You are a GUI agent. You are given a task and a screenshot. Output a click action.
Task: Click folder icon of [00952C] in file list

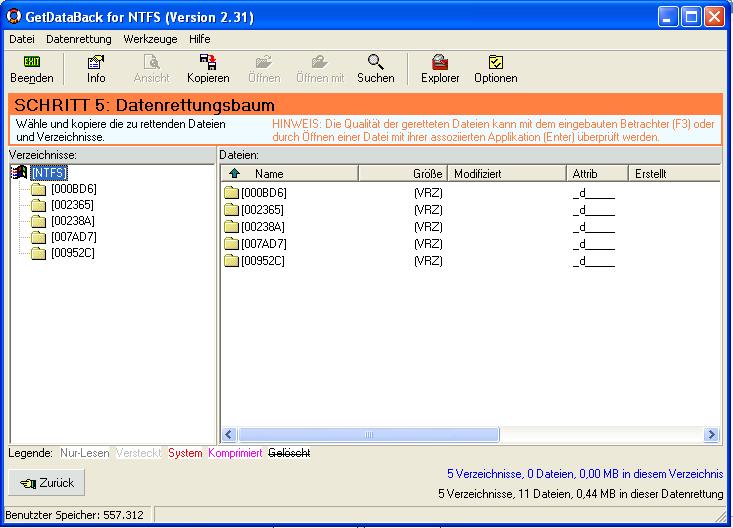[x=231, y=260]
